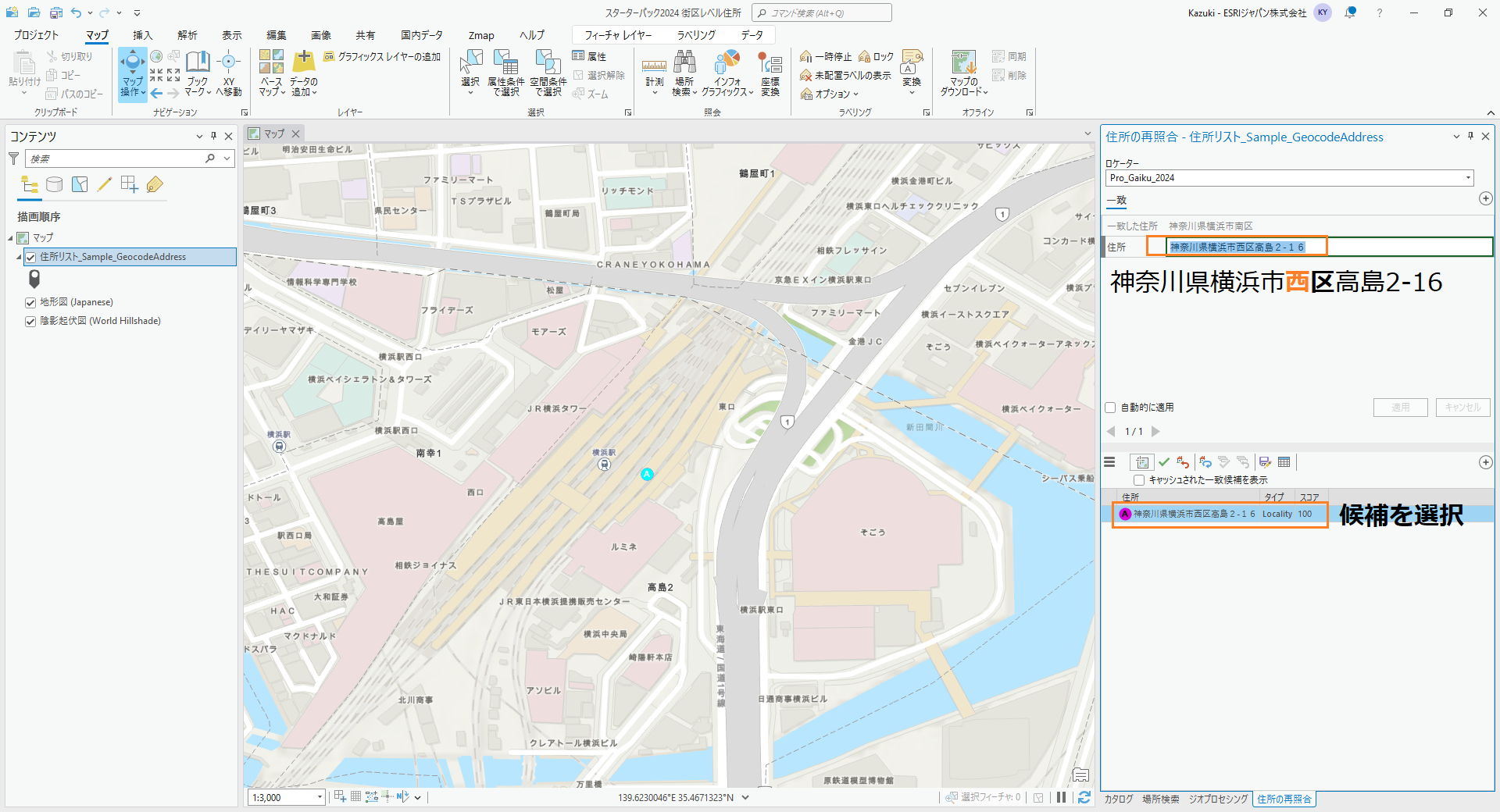Open the table icon in rematch toolbar

click(x=1284, y=462)
